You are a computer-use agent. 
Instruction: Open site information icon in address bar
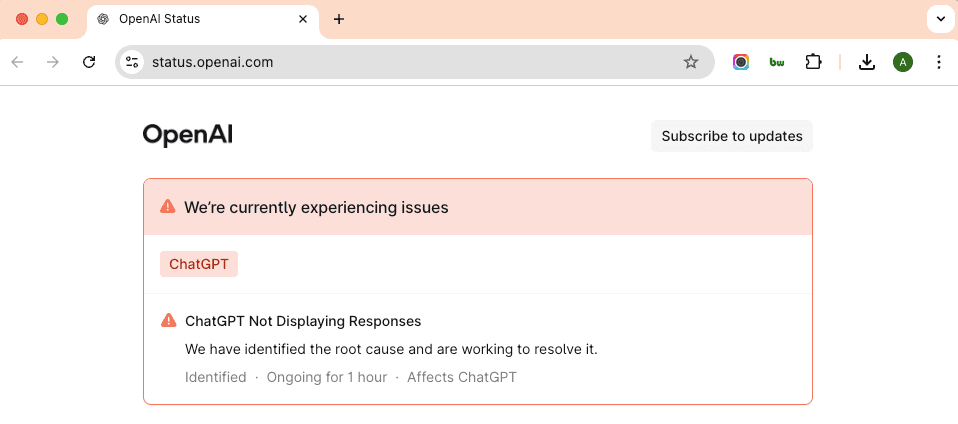point(131,62)
